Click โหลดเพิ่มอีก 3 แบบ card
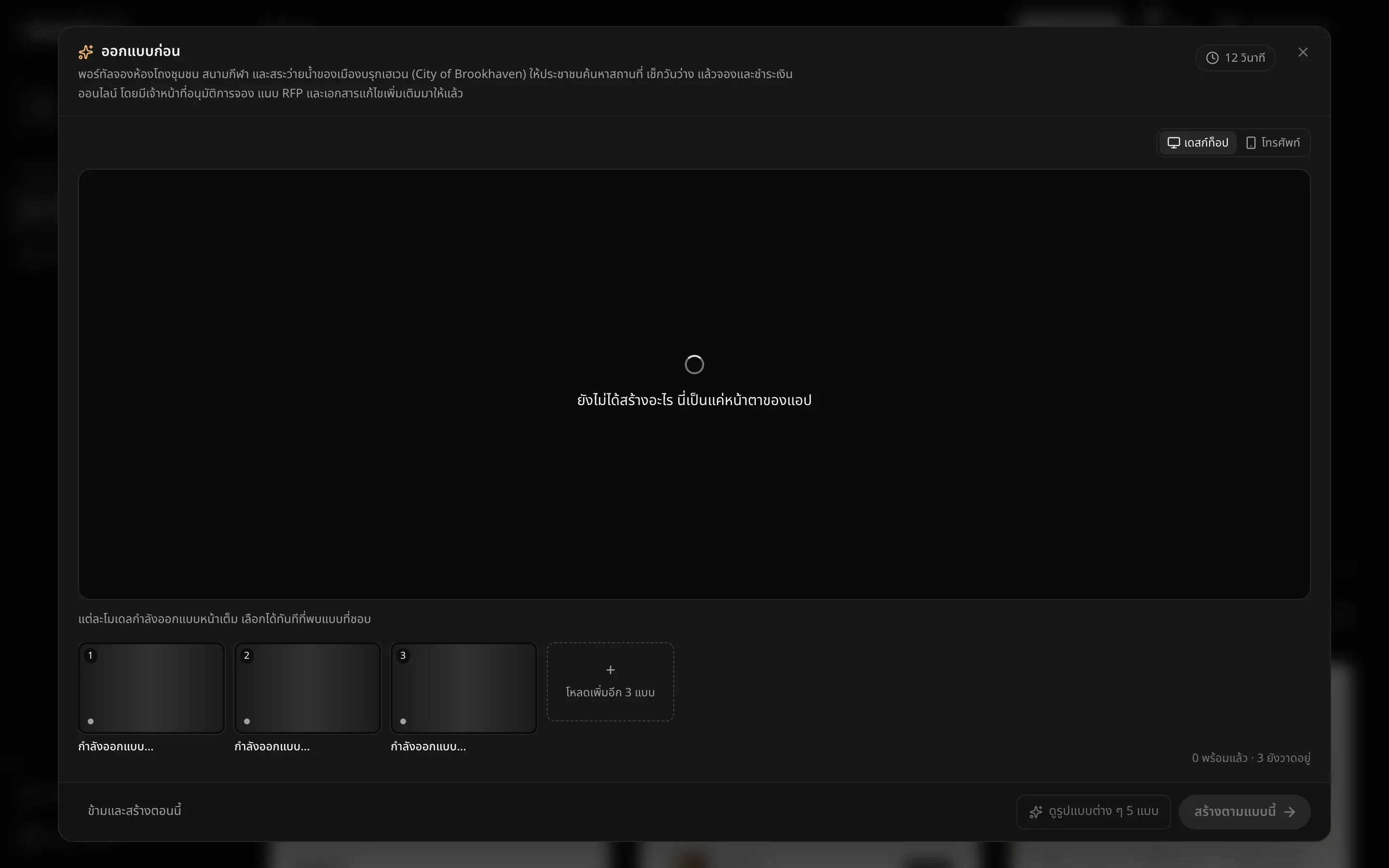 tap(610, 681)
